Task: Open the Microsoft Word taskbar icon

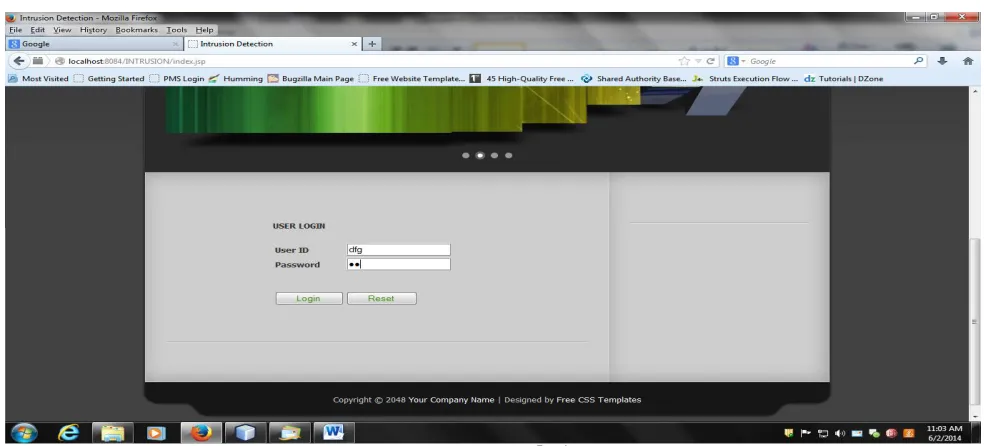Action: click(333, 433)
